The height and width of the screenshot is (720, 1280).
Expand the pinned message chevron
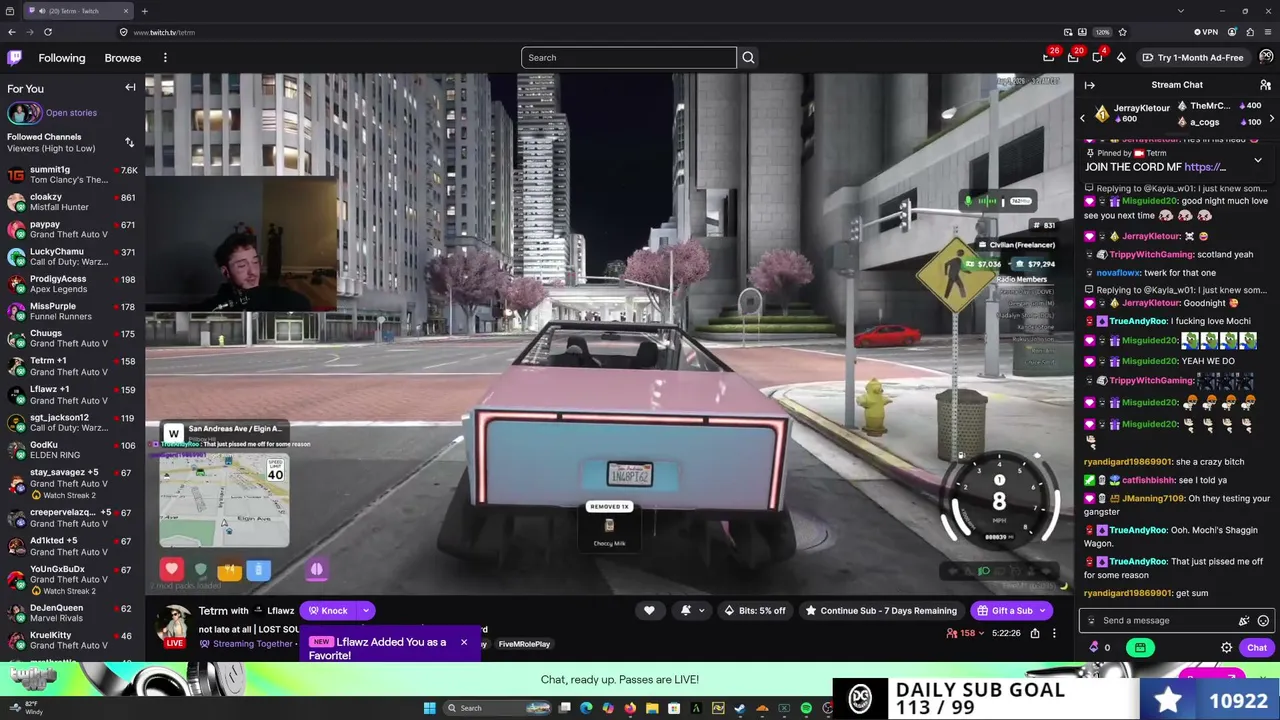pyautogui.click(x=1258, y=160)
